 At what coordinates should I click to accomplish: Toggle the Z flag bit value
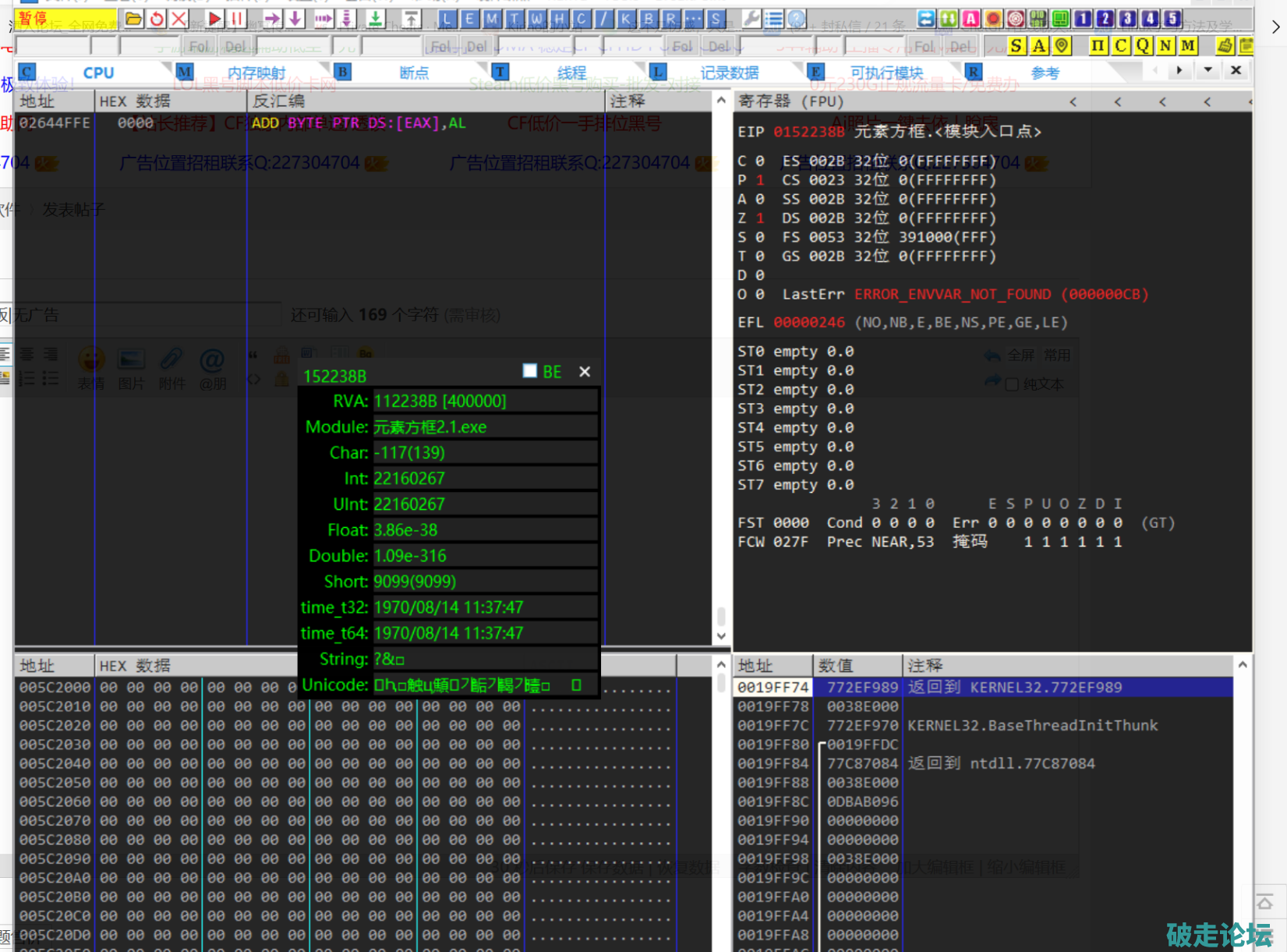coord(760,218)
